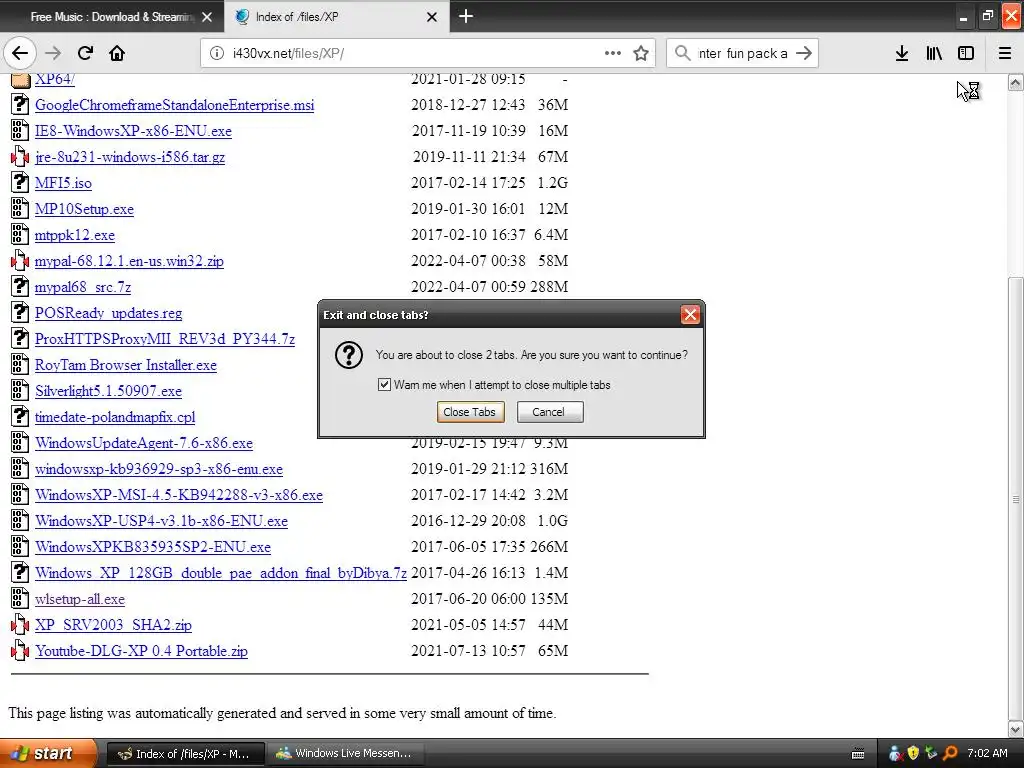Show site information for i430vx.net

217,53
